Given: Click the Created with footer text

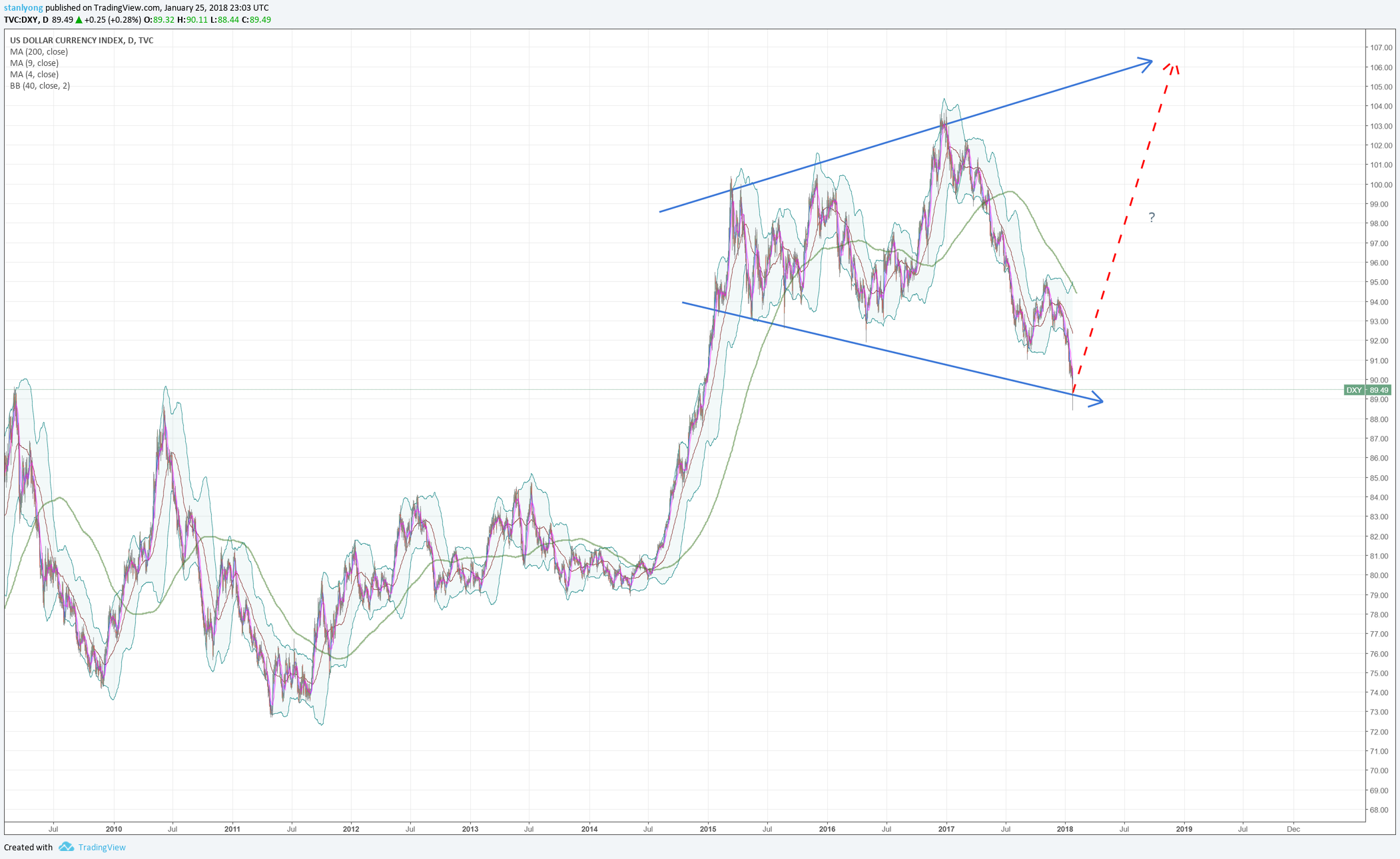Looking at the screenshot, I should [x=28, y=847].
